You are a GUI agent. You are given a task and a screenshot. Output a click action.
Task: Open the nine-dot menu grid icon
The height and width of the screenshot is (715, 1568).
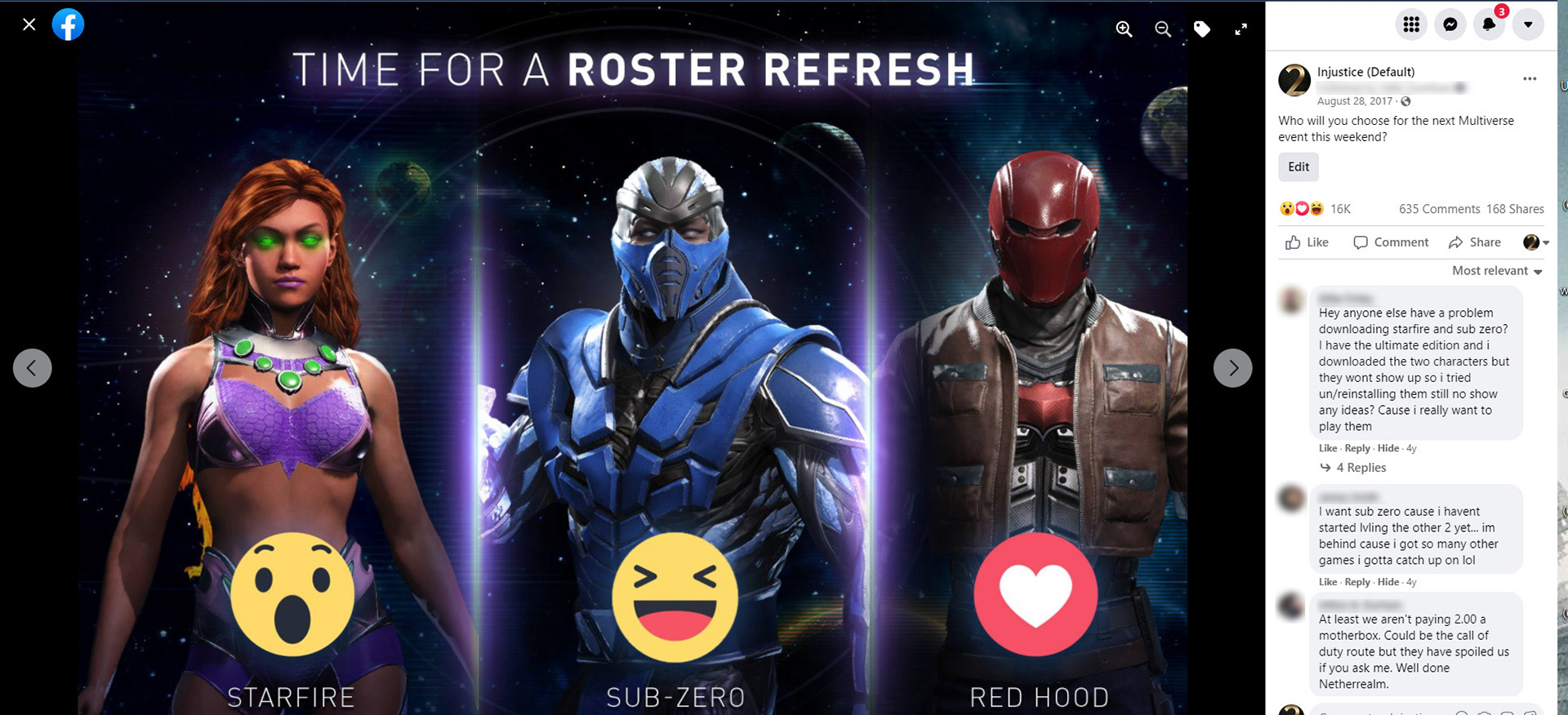[x=1411, y=24]
